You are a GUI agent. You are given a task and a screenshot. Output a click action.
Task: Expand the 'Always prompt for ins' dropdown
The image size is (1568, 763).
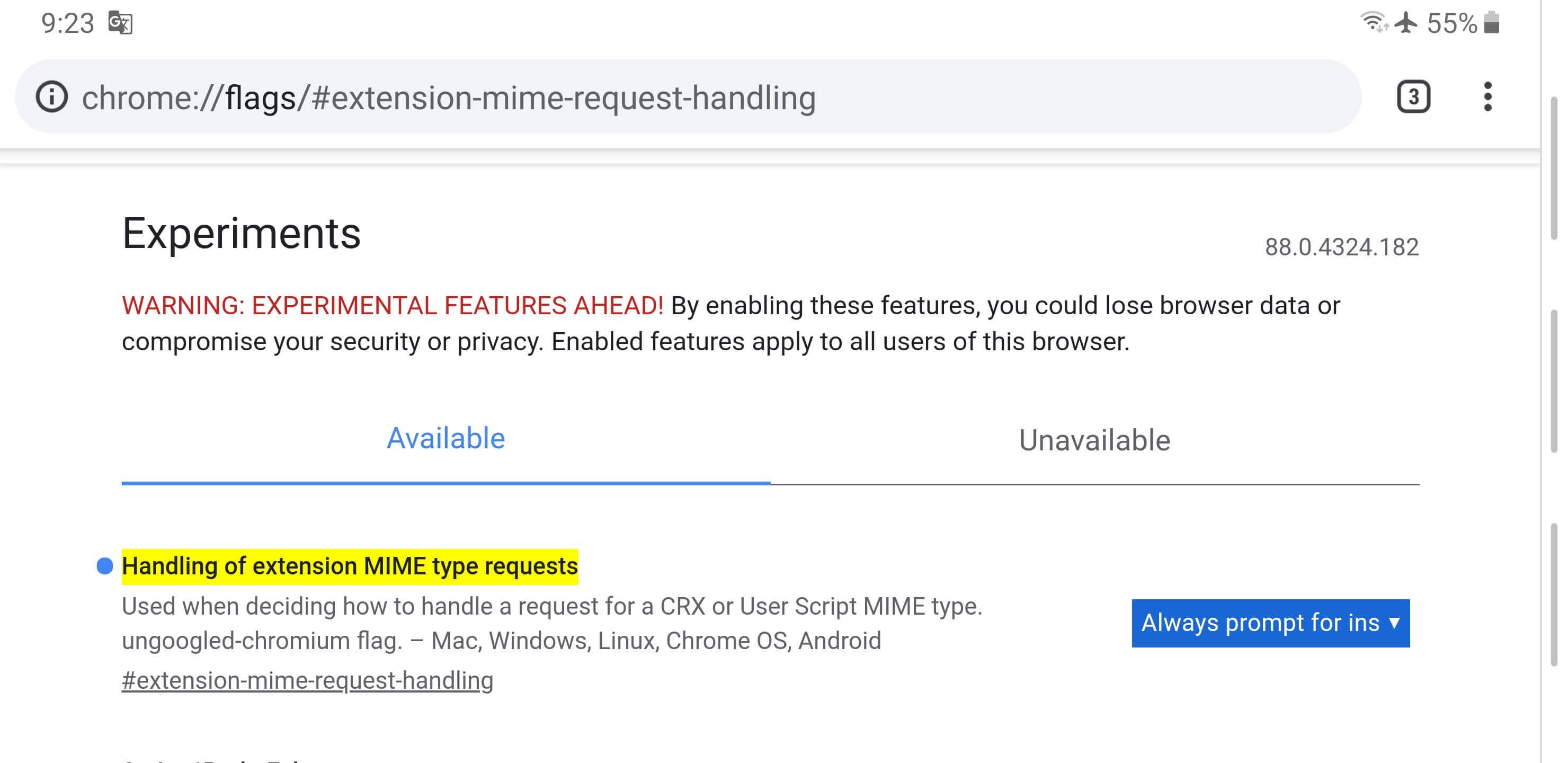[1270, 623]
